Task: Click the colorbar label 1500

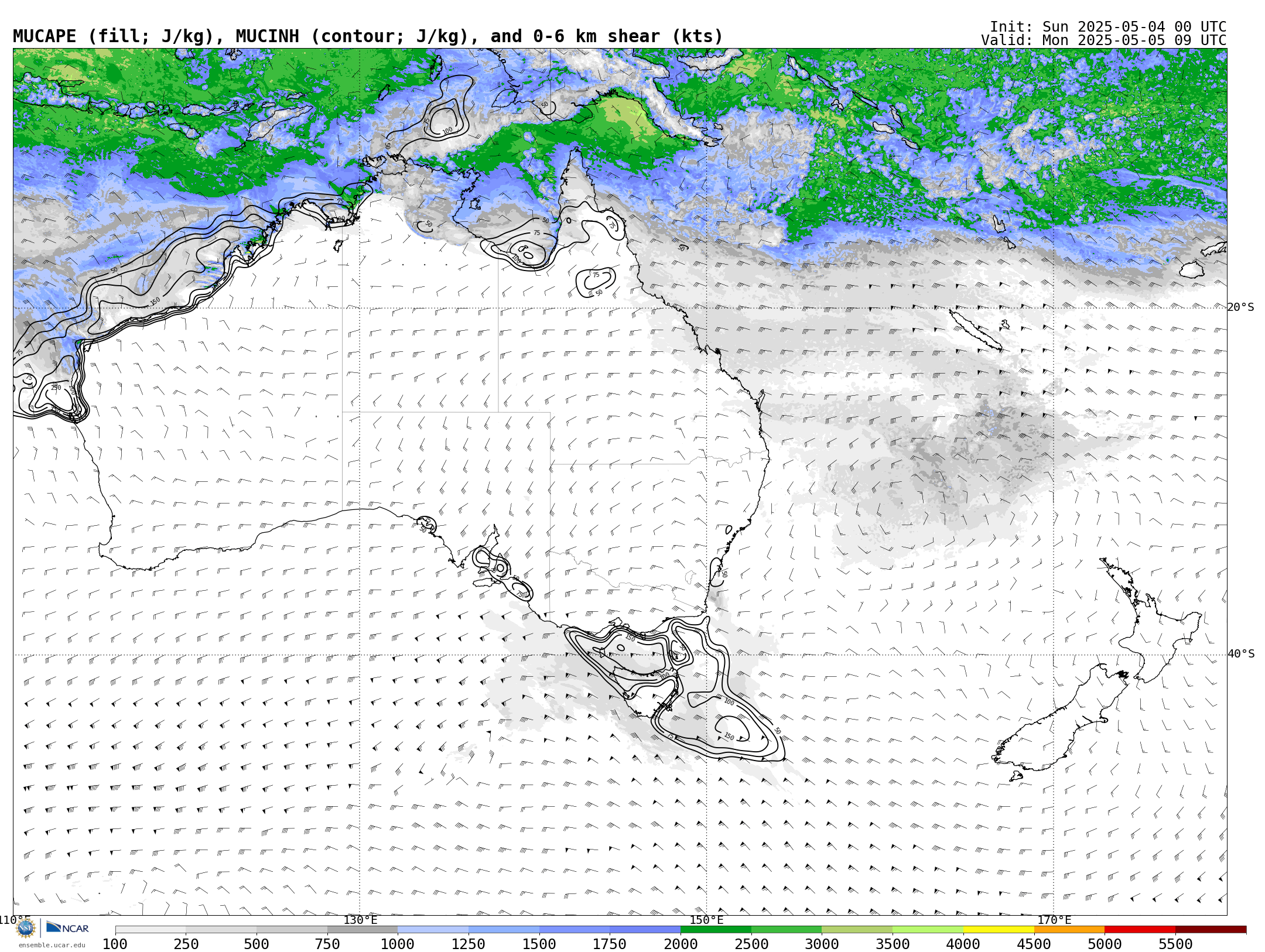Action: 539,944
